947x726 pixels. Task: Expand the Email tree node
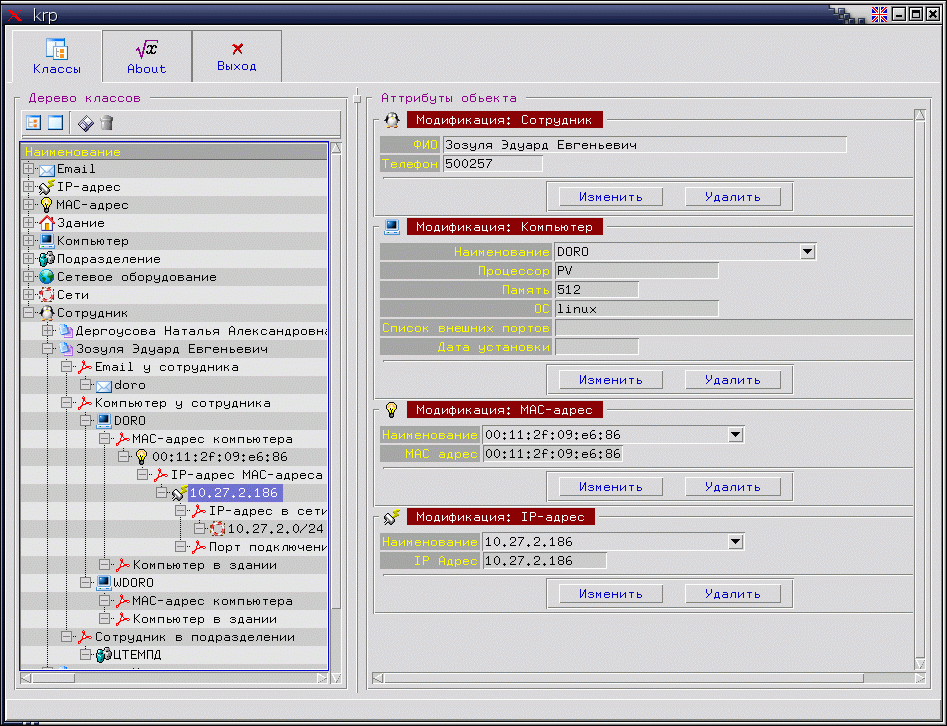tap(28, 169)
